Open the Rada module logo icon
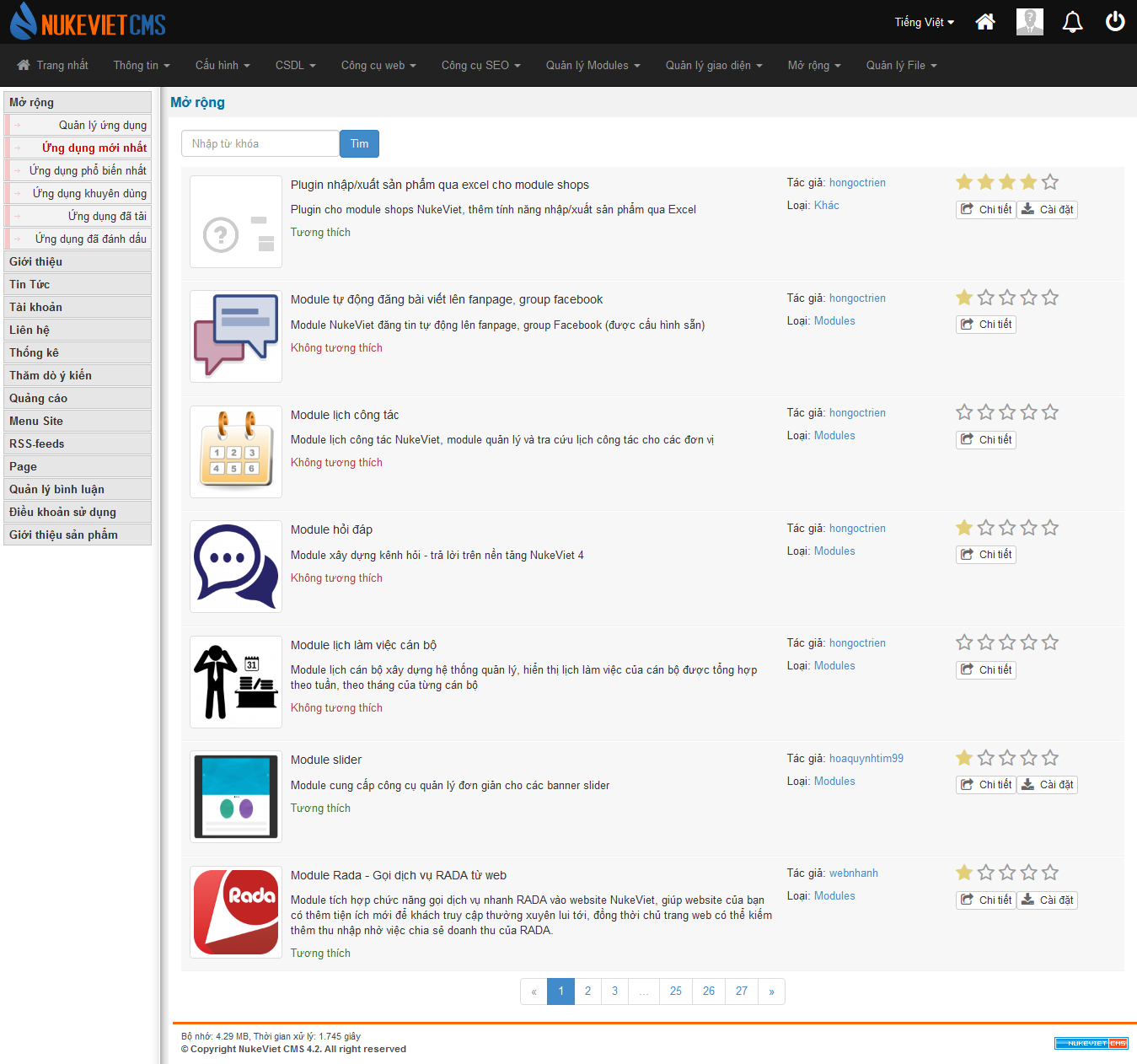The width and height of the screenshot is (1137, 1064). (x=236, y=912)
